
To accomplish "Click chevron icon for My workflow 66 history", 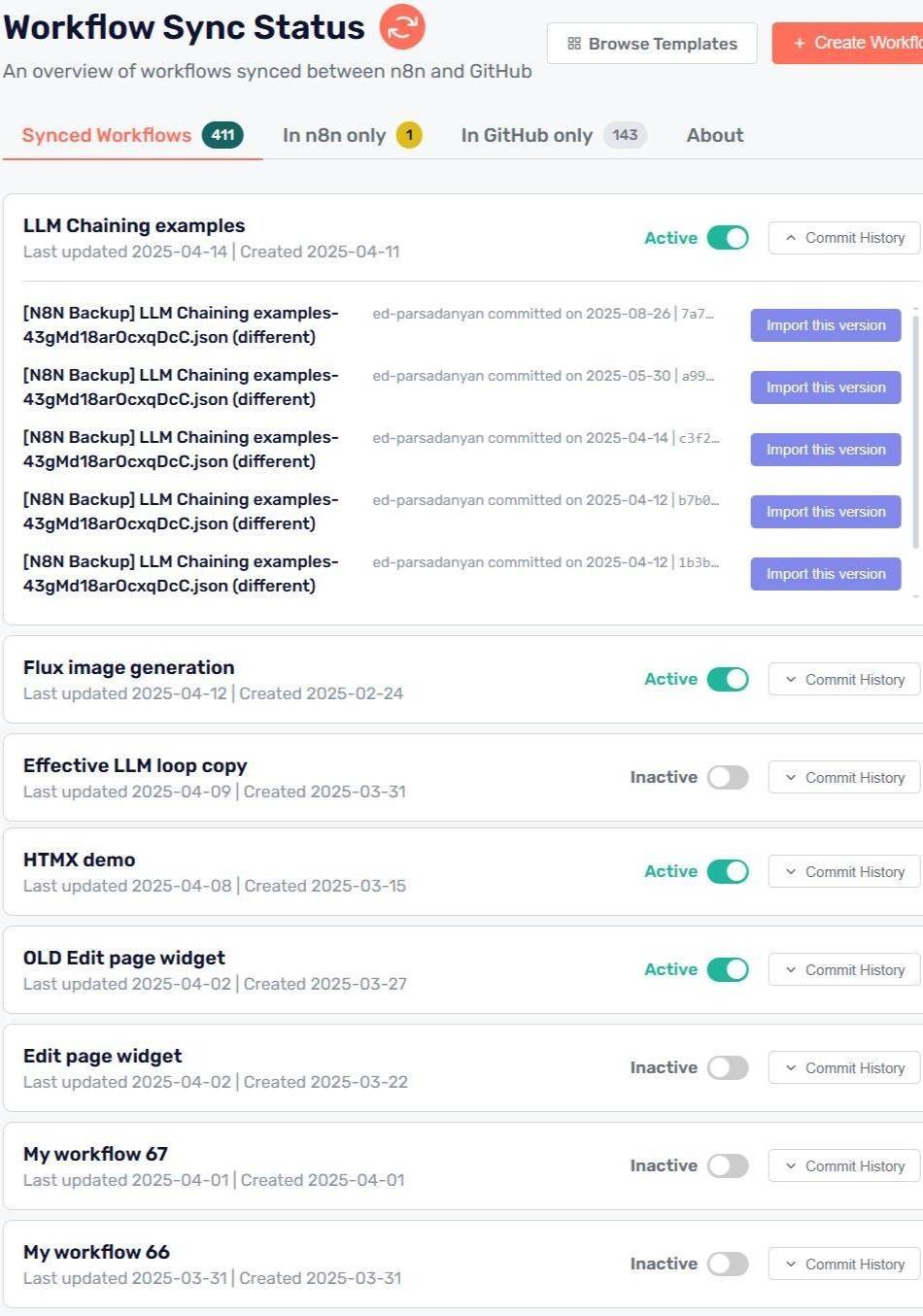I will [x=791, y=1265].
